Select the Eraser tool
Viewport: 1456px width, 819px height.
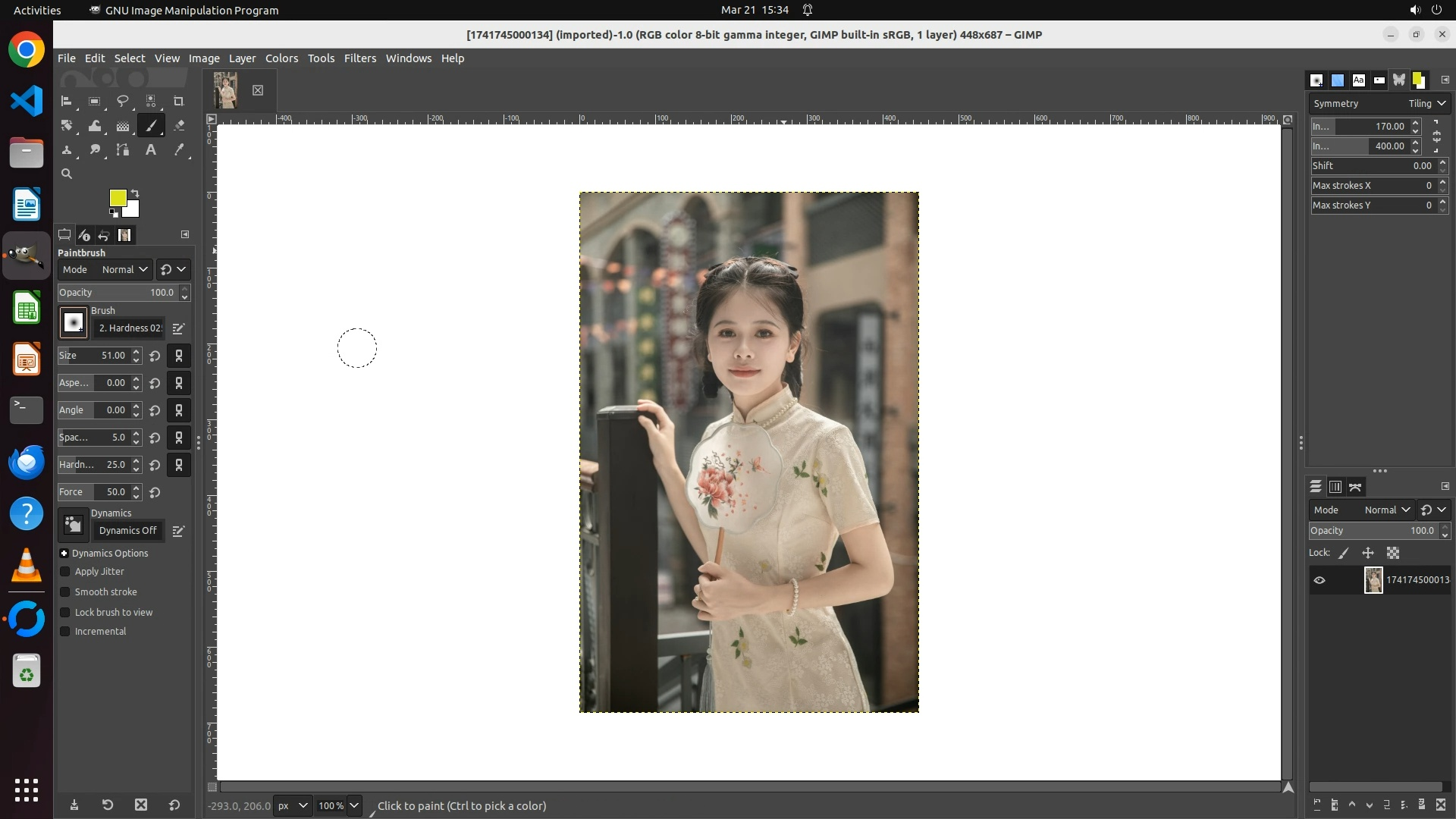179,126
